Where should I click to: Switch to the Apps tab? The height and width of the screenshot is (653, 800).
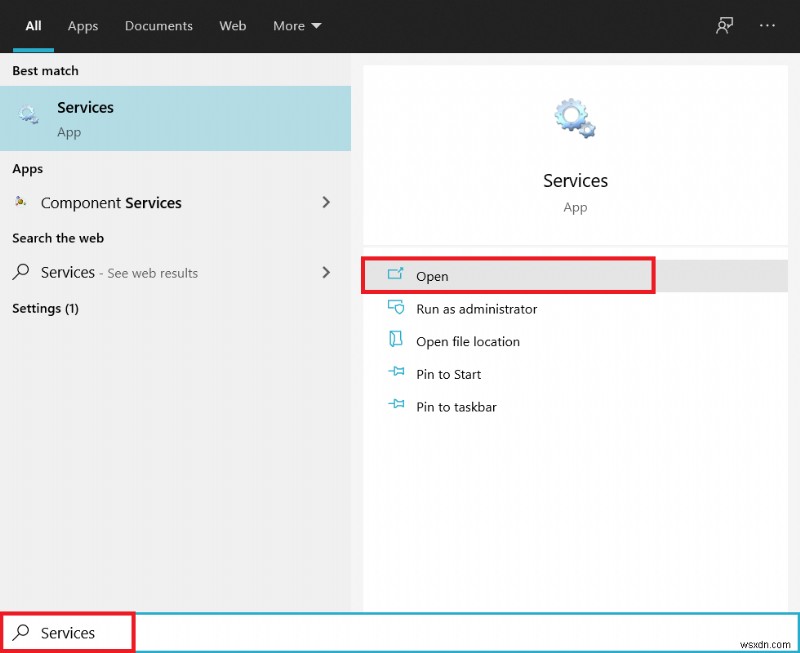83,26
